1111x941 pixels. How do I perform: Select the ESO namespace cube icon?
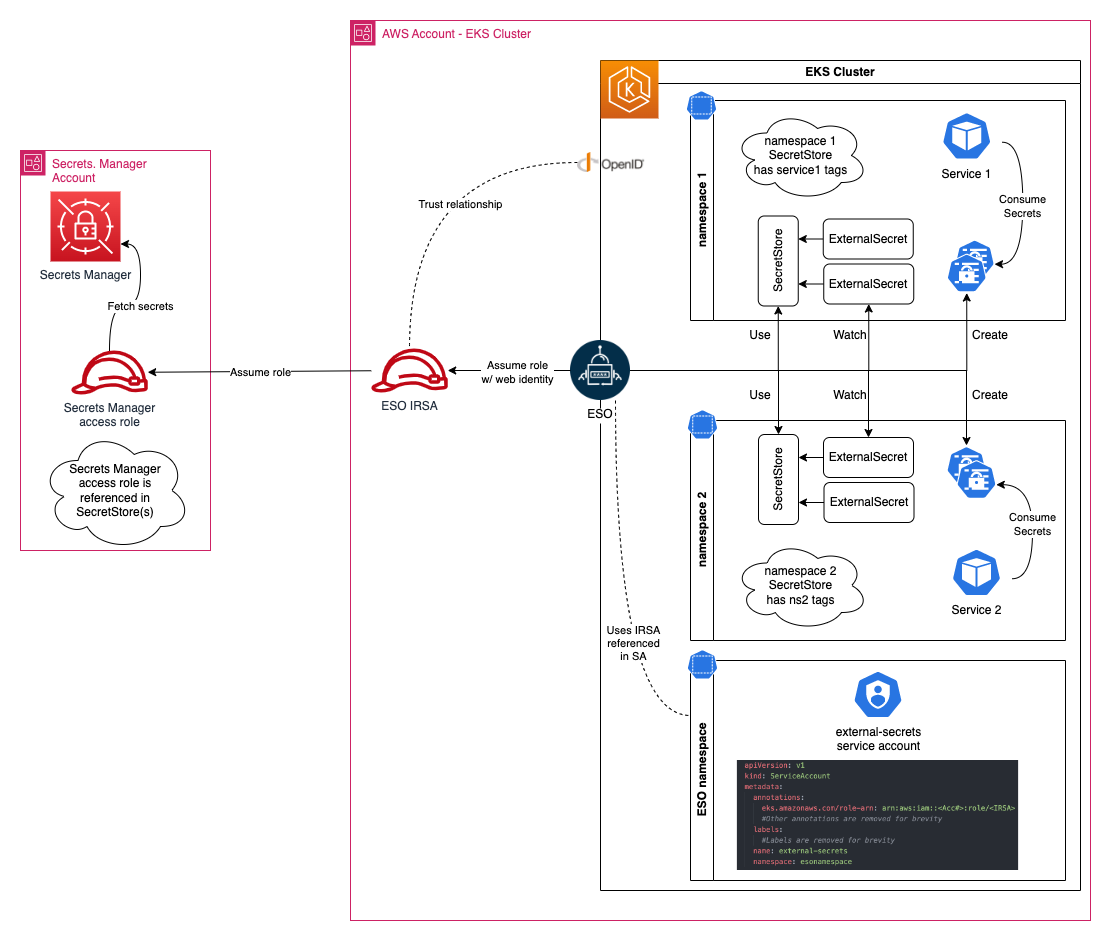click(x=701, y=666)
